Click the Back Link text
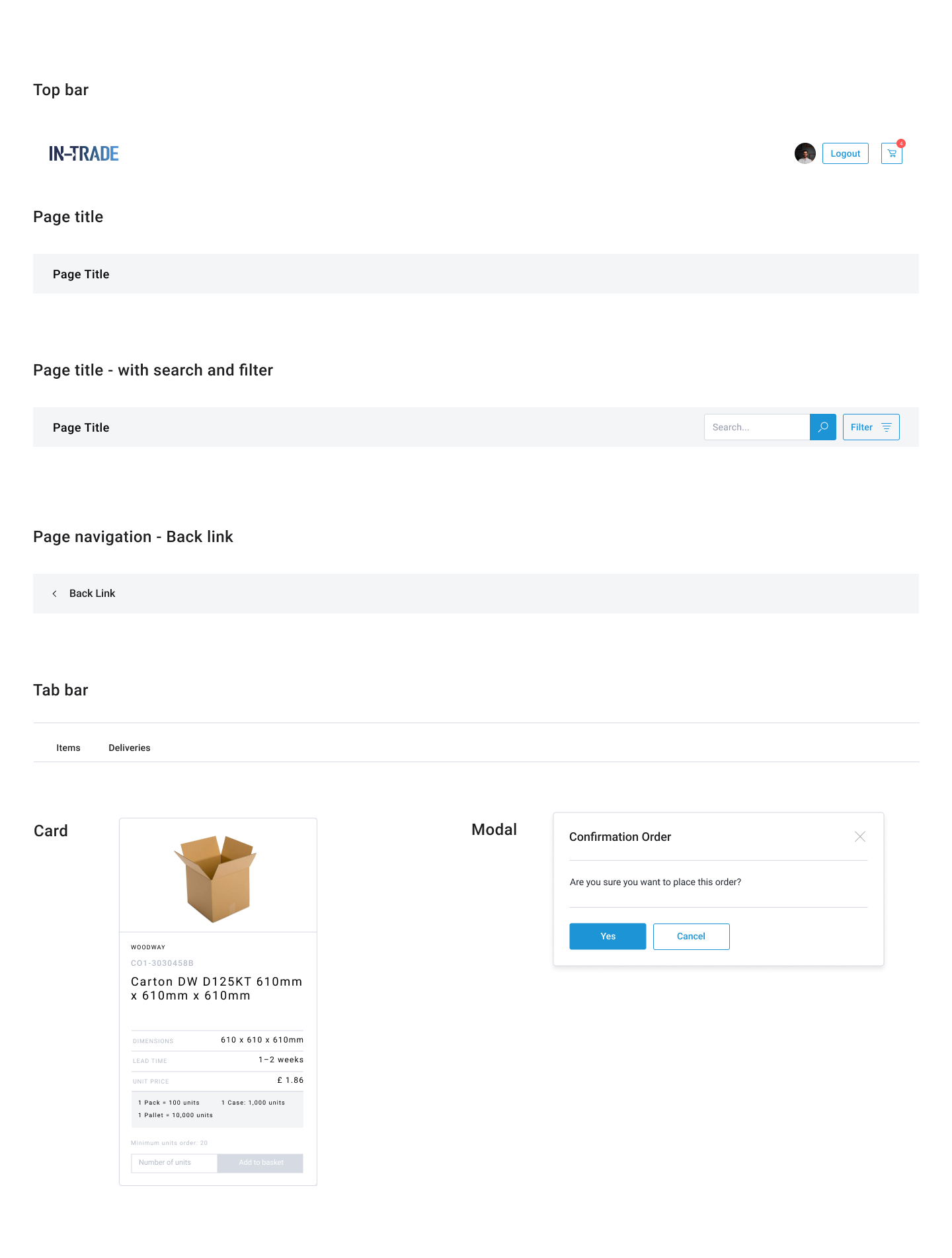 click(93, 594)
